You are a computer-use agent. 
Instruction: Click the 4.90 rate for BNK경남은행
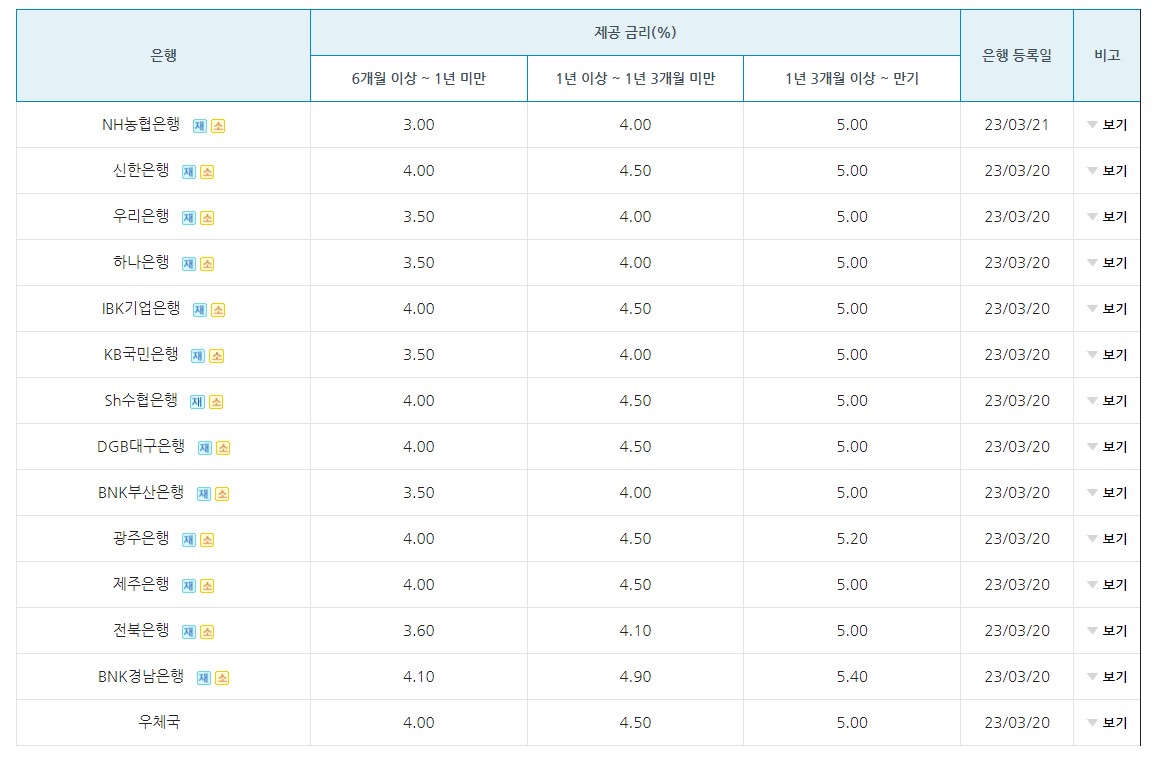tap(636, 676)
